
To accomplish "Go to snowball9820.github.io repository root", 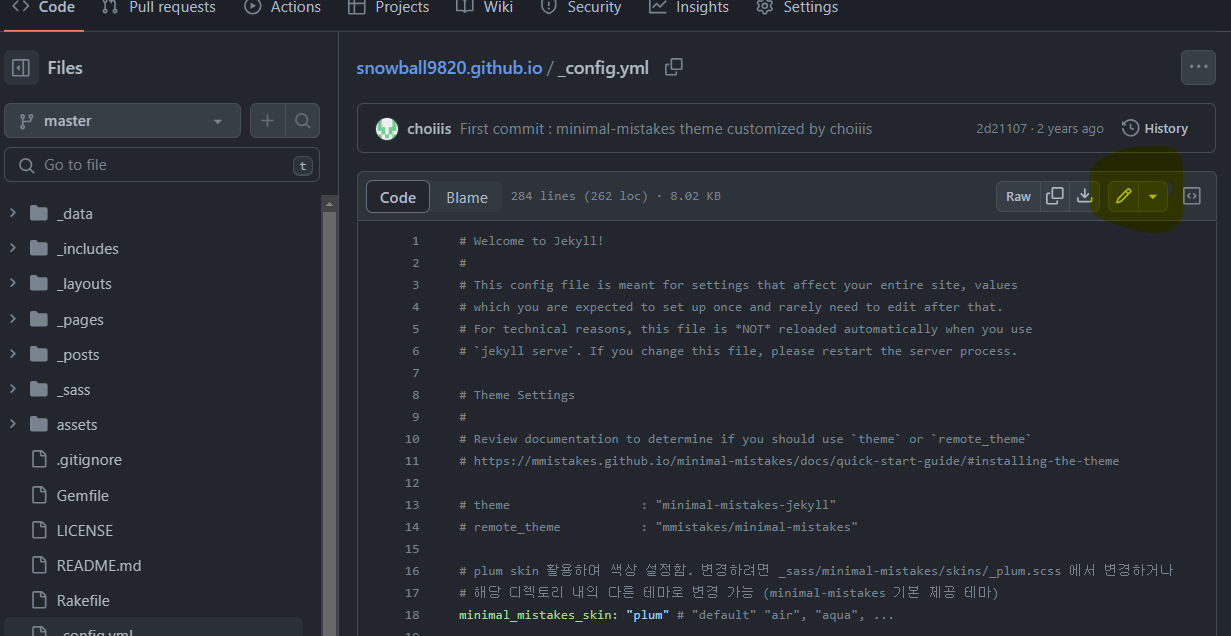I will (449, 68).
